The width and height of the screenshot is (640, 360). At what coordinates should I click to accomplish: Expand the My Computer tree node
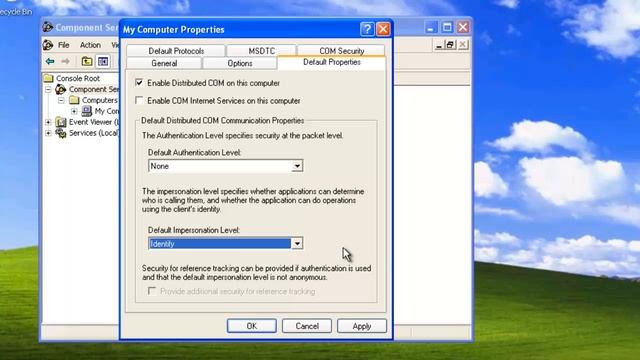point(74,111)
